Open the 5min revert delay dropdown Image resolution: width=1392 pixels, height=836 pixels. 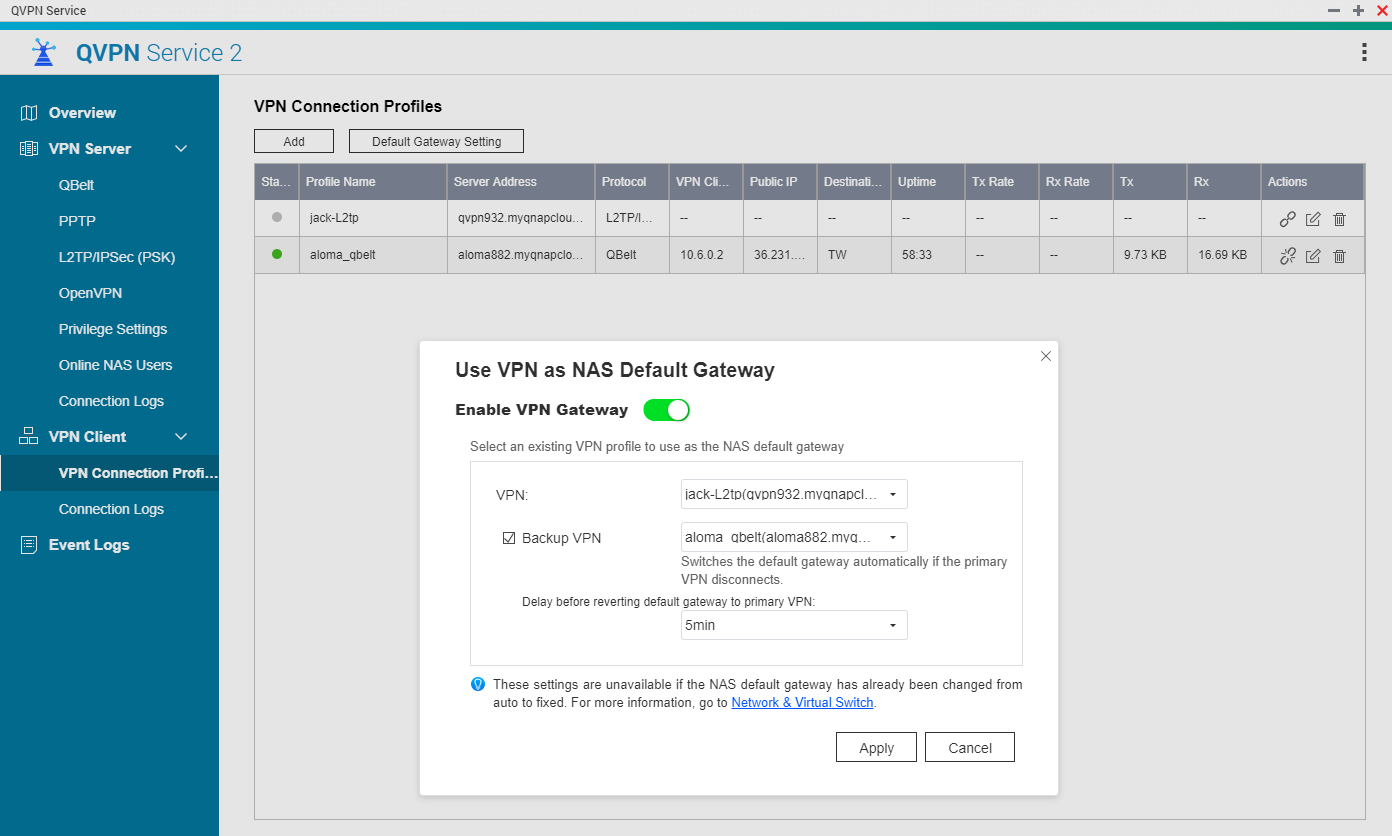click(x=794, y=625)
